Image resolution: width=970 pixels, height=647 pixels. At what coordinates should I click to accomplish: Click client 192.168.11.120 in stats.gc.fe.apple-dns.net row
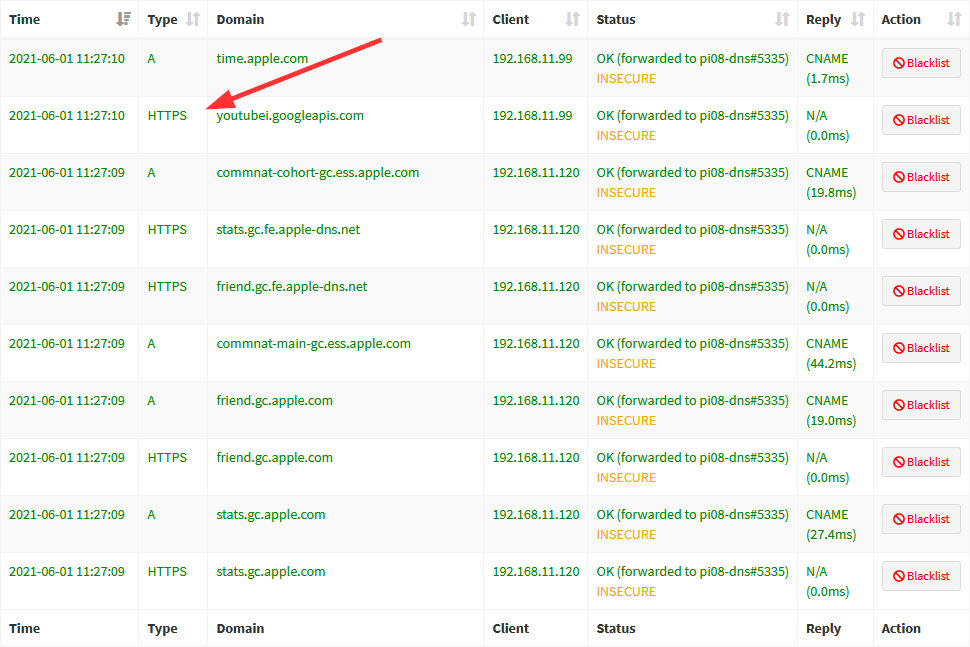(536, 229)
